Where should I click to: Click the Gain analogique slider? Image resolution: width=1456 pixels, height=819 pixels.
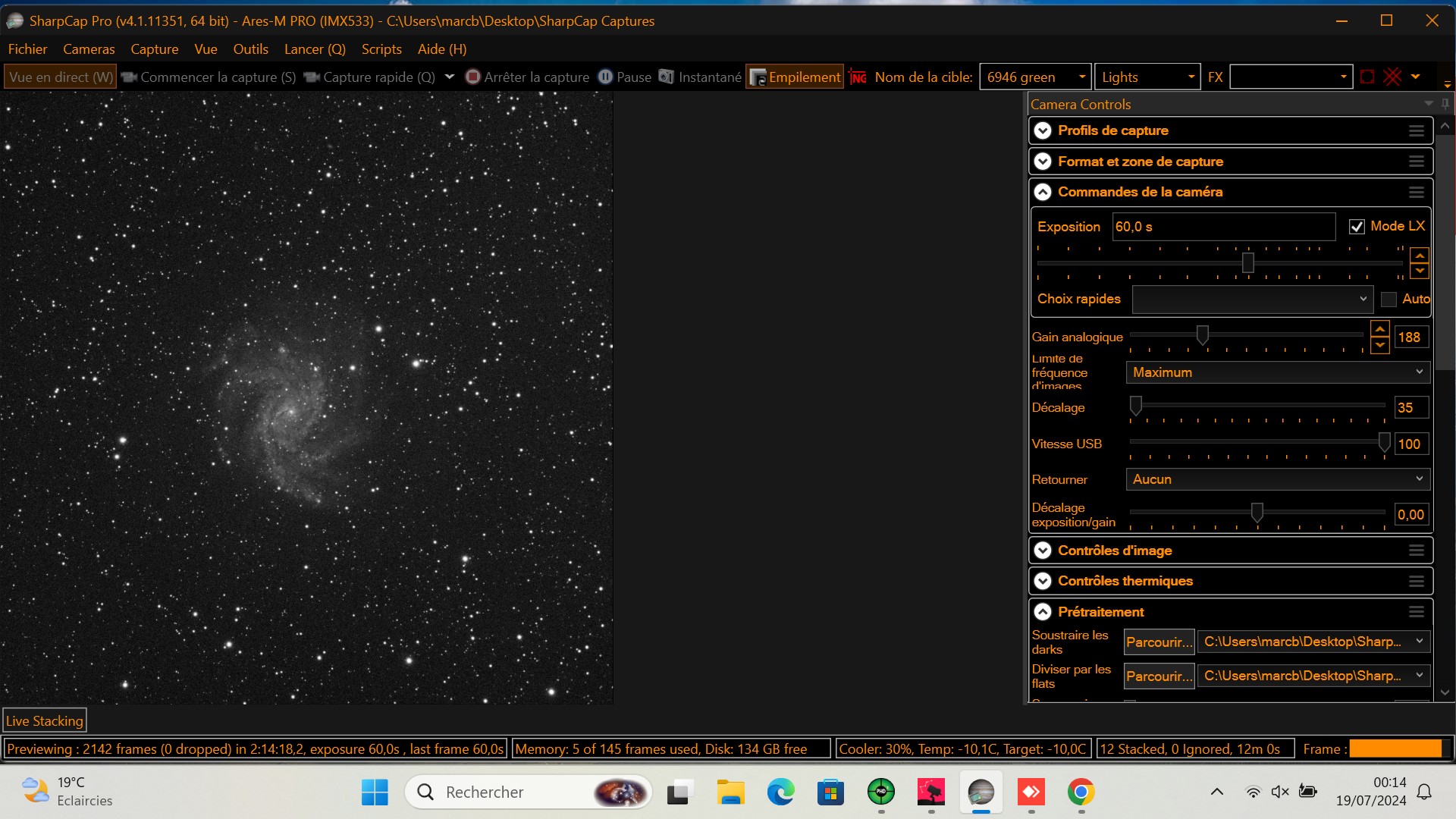point(1203,334)
